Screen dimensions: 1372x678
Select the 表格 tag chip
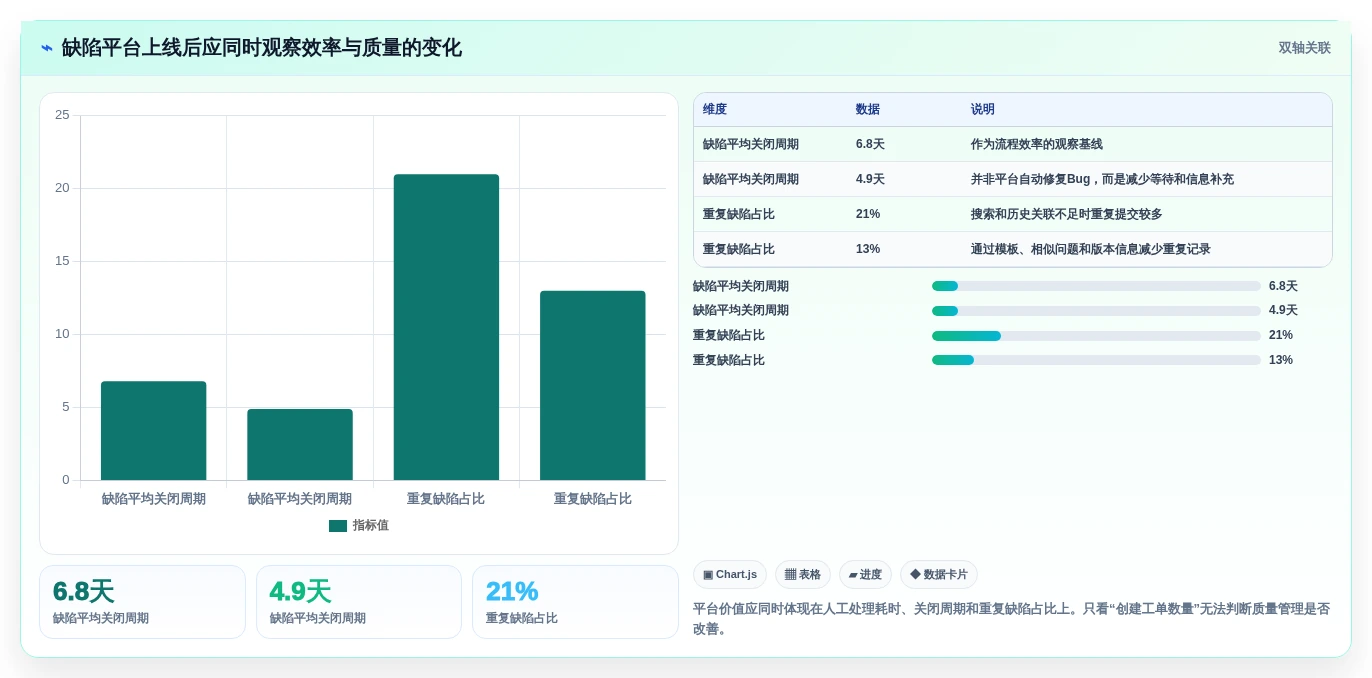[x=803, y=575]
